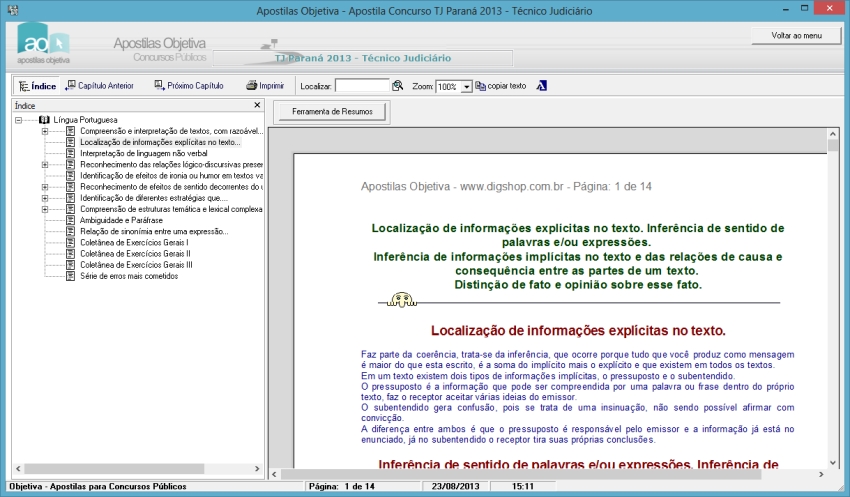Select the Língua Portuguesa root item
Screen dimensions: 850x497
pos(85,120)
